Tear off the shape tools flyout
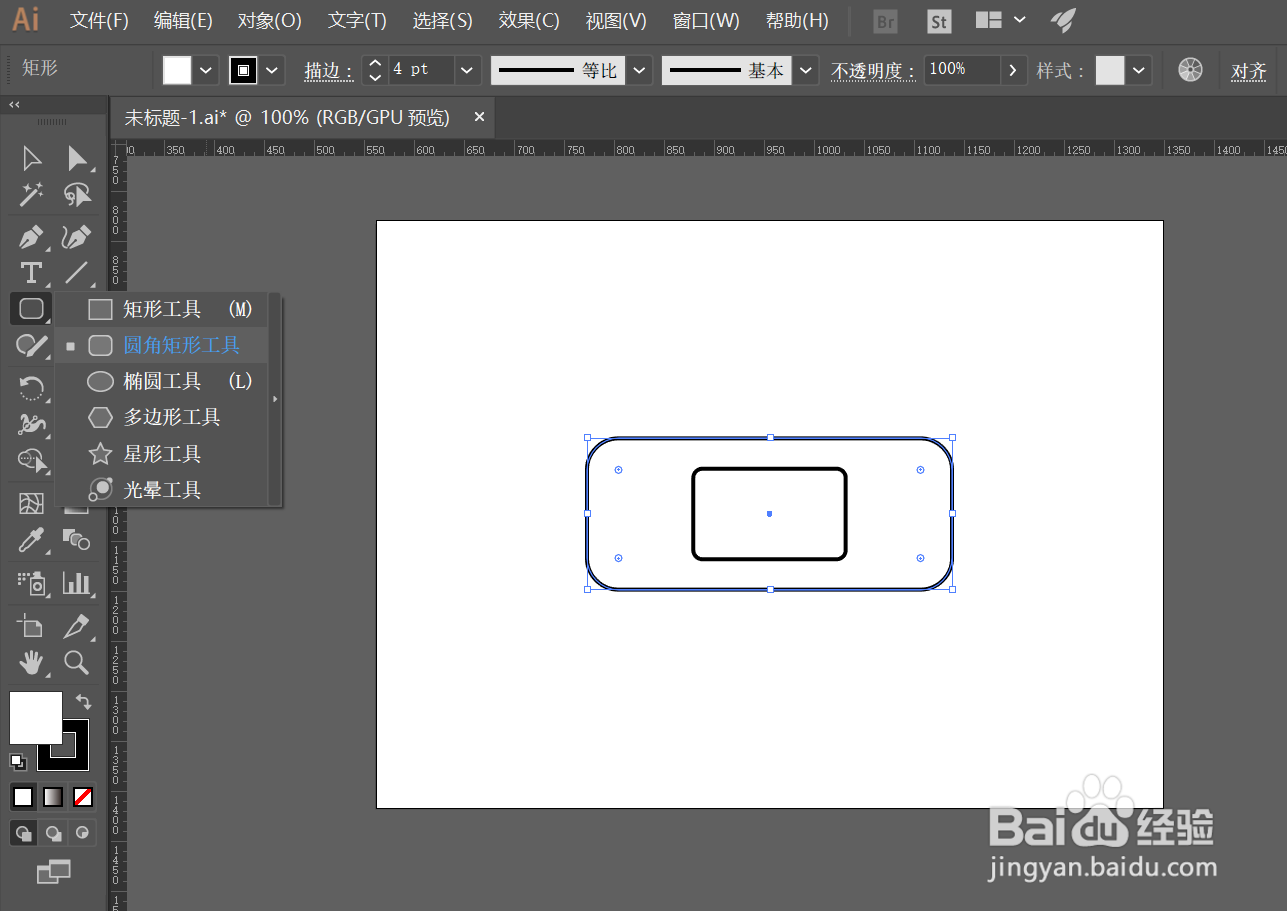The width and height of the screenshot is (1287, 911). click(275, 399)
